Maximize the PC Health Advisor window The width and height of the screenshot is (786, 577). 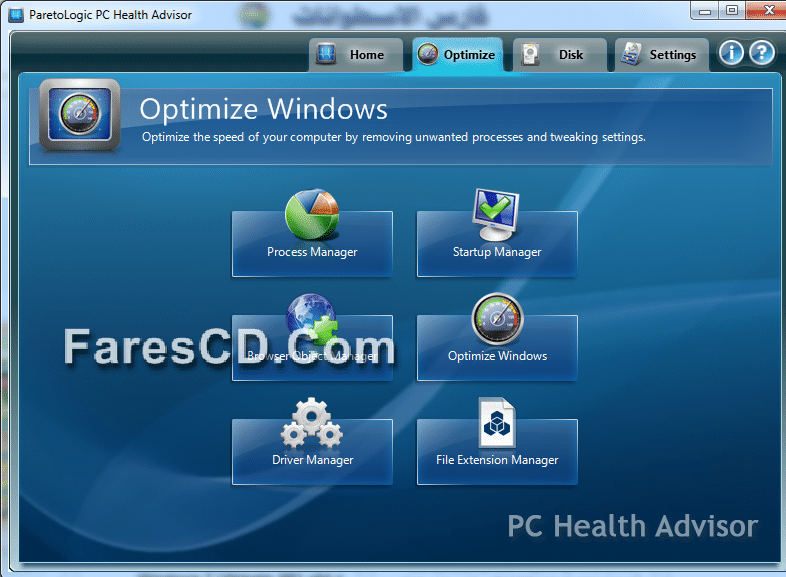pyautogui.click(x=732, y=11)
